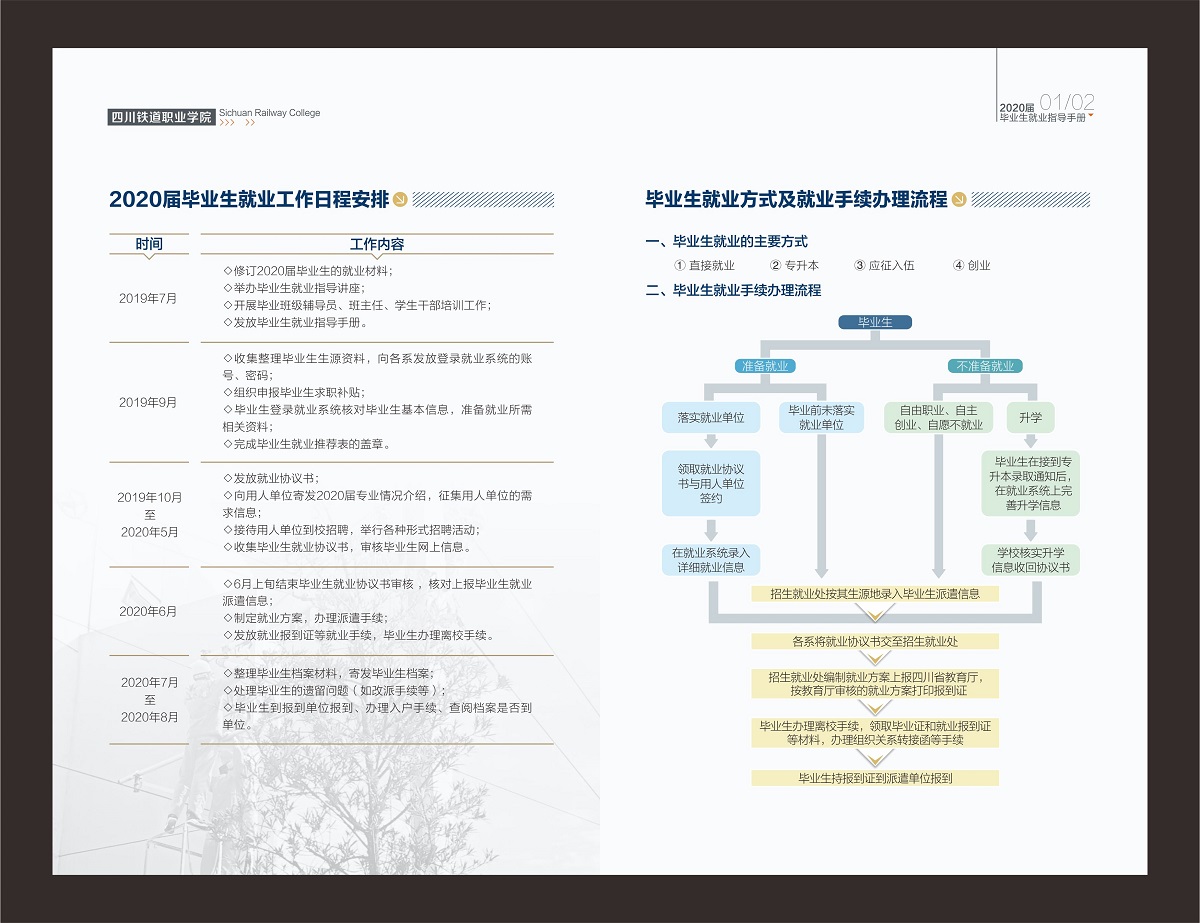Select the 准备就业 branch label
The width and height of the screenshot is (1200, 923).
(764, 366)
